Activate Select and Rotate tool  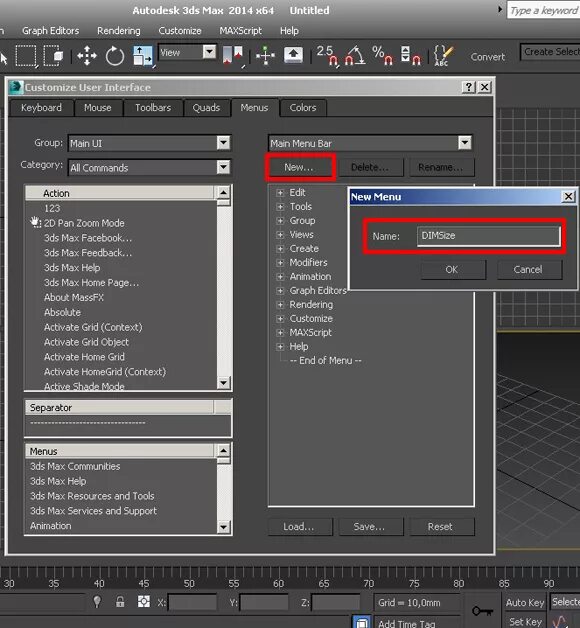pyautogui.click(x=115, y=55)
